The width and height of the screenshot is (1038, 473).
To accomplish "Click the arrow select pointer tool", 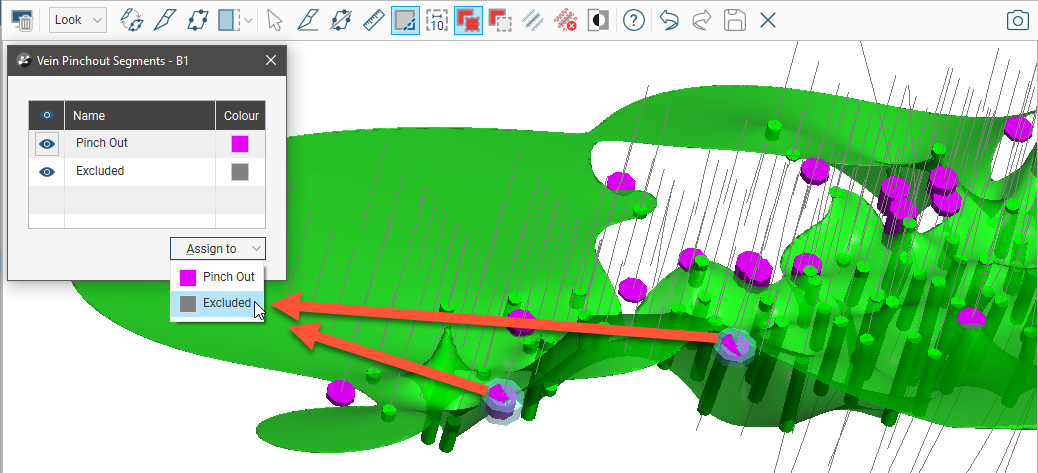I will point(276,20).
